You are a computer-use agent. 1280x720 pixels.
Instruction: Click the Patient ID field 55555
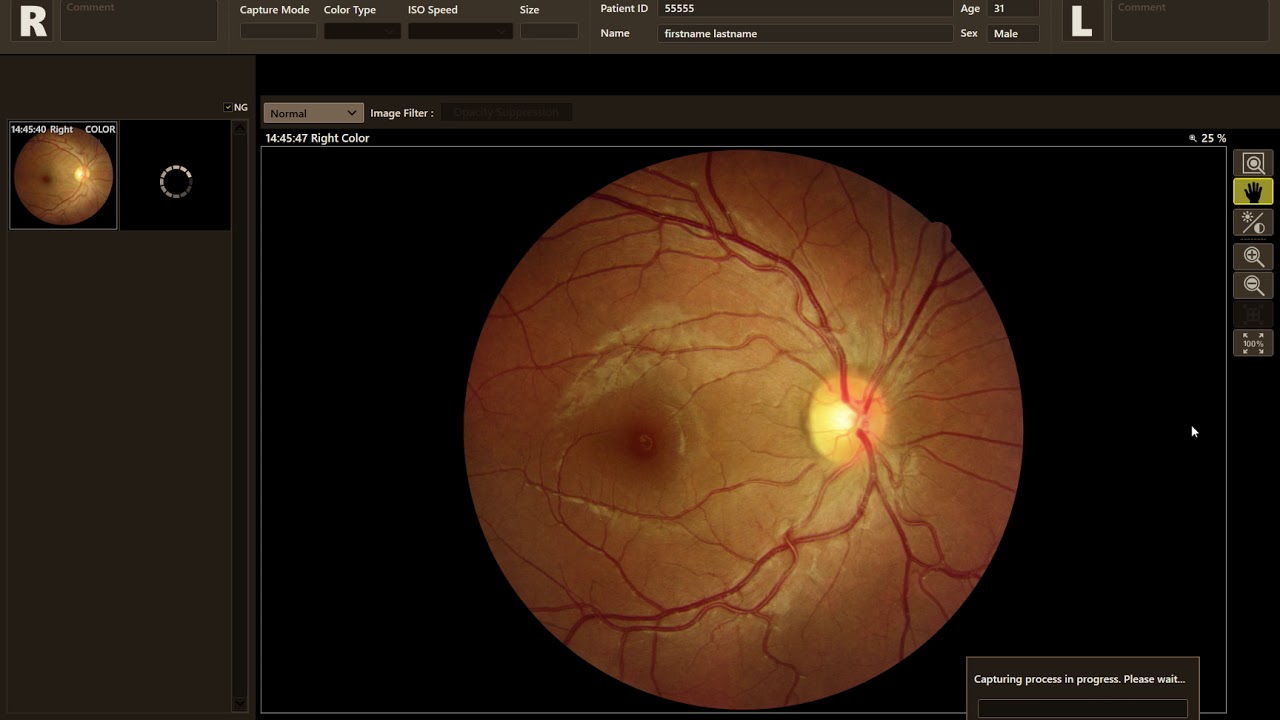[x=807, y=9]
